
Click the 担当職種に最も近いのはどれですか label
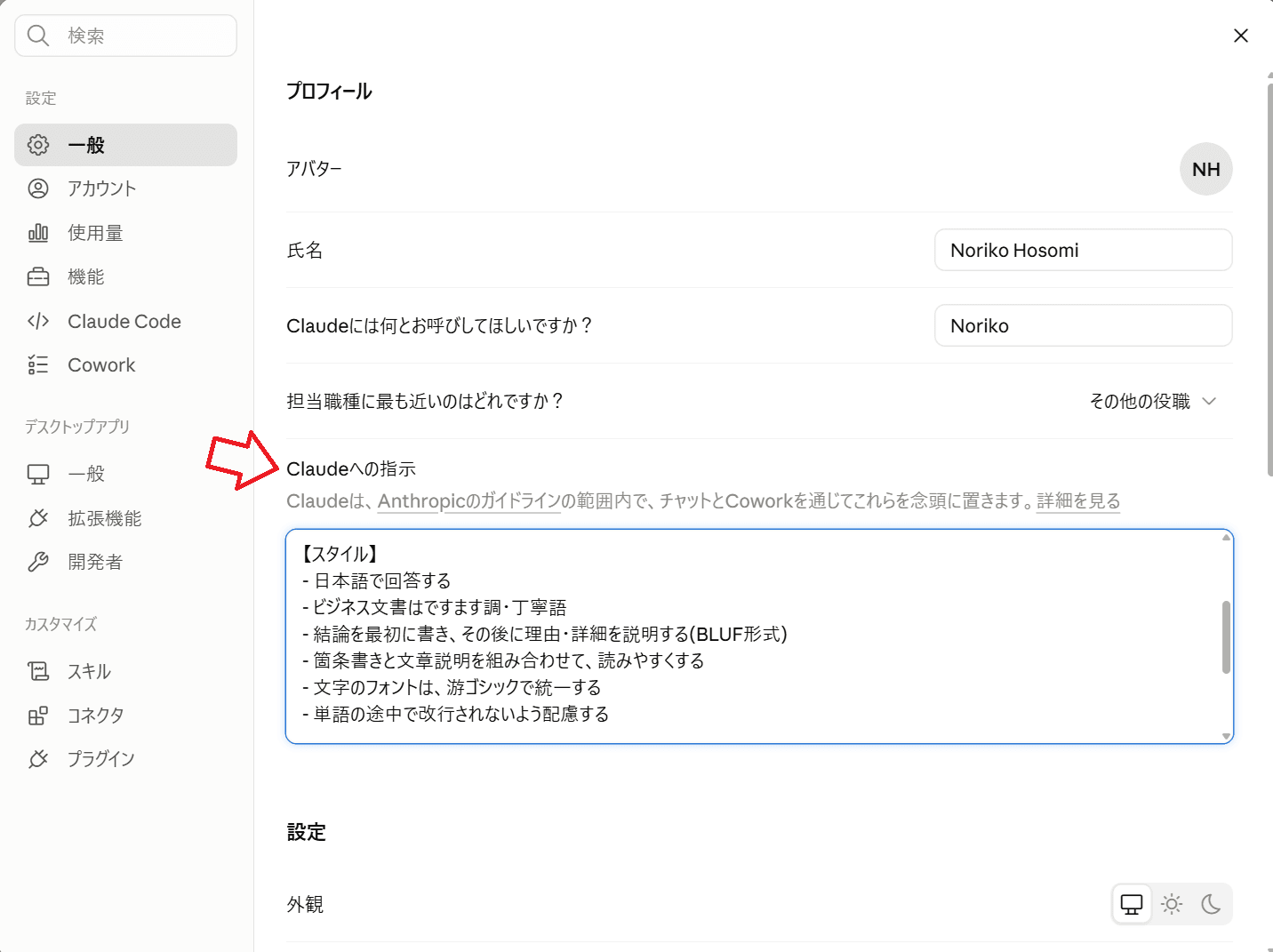pyautogui.click(x=425, y=401)
